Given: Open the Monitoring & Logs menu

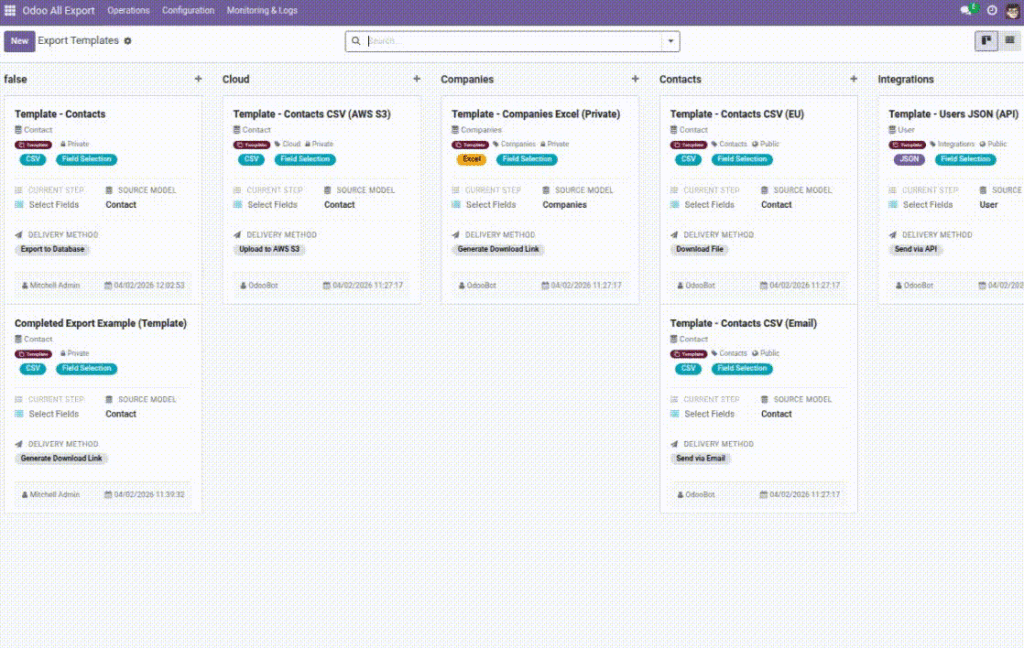Looking at the screenshot, I should pyautogui.click(x=262, y=10).
